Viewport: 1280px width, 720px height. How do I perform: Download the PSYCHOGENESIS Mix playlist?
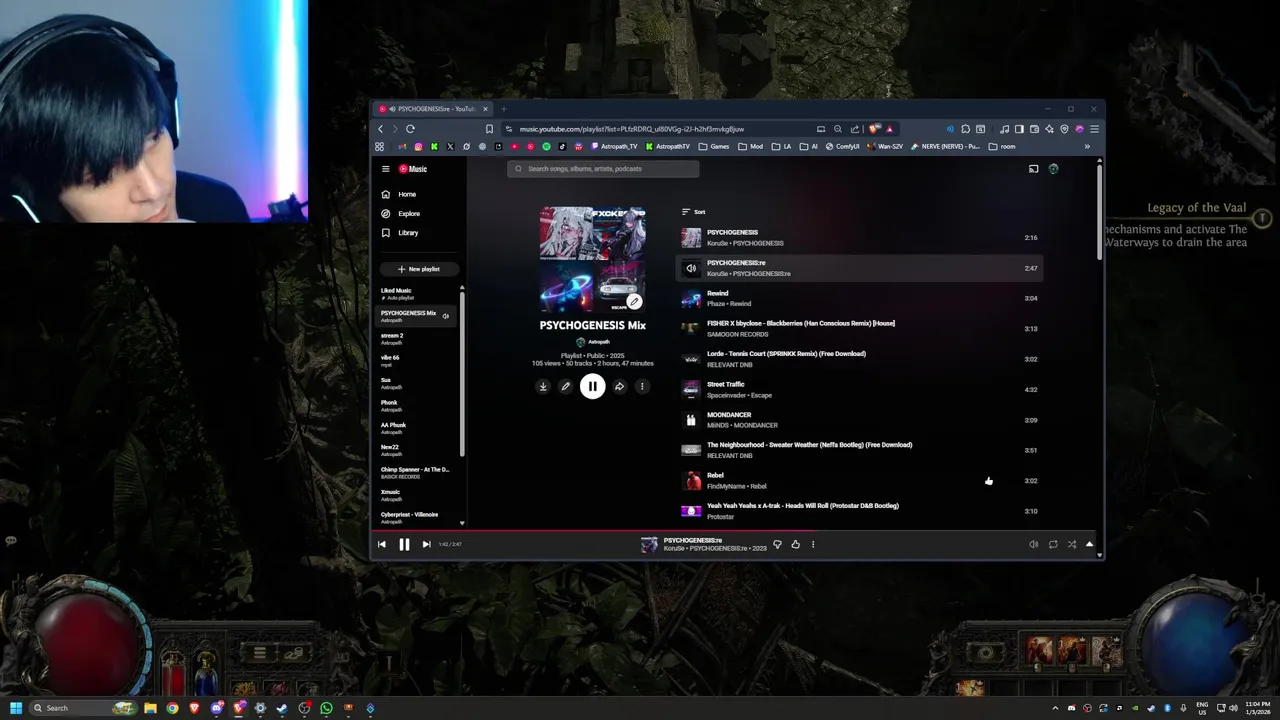[x=543, y=387]
